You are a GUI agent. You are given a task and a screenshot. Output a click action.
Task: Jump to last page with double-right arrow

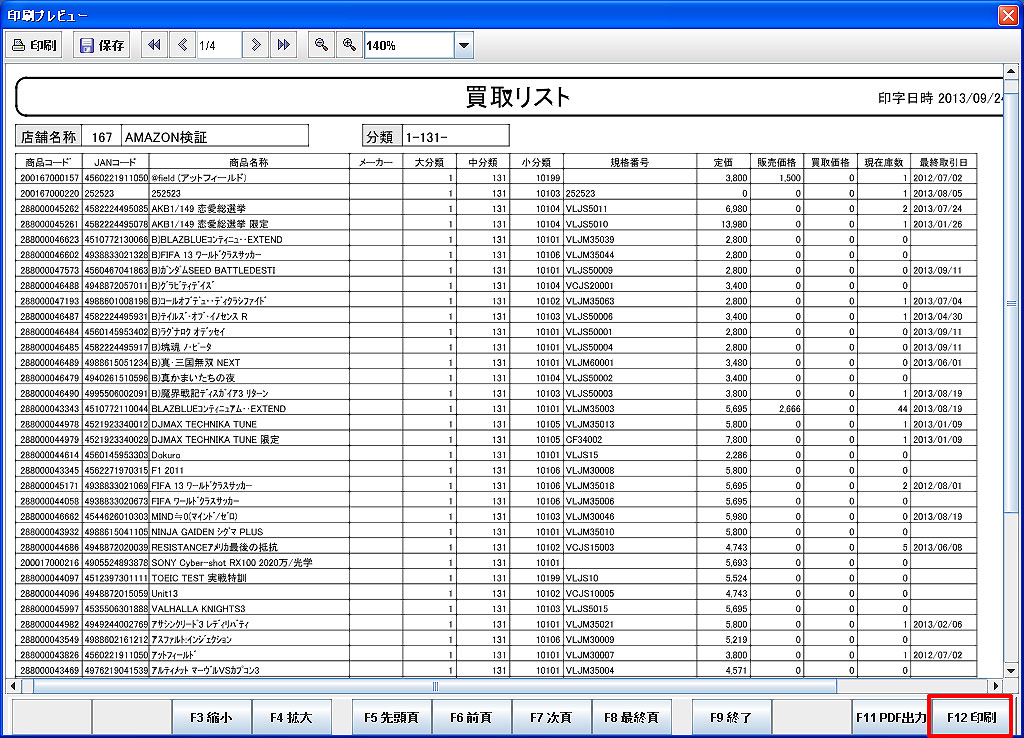tap(284, 45)
